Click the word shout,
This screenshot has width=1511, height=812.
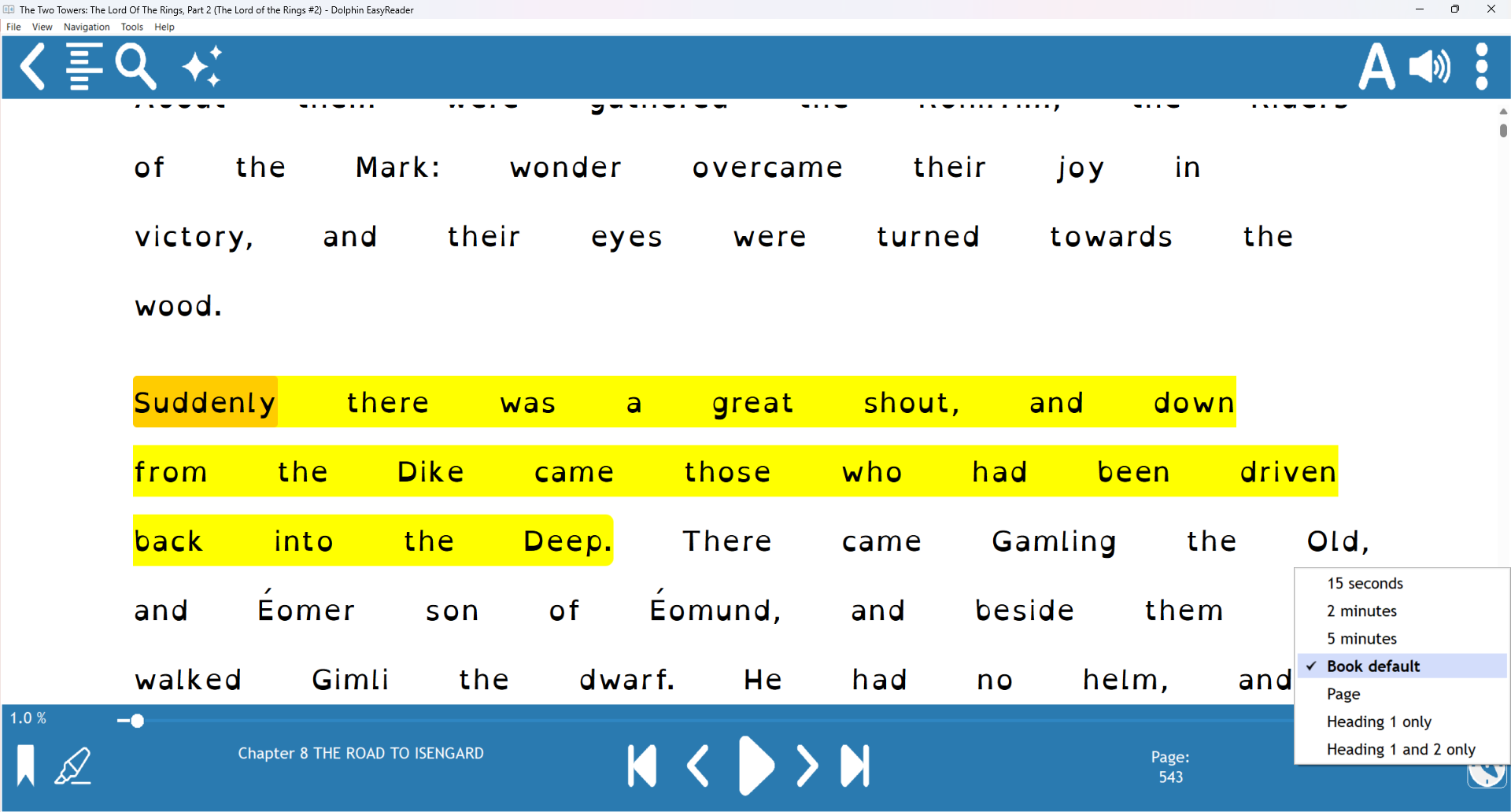pyautogui.click(x=911, y=403)
